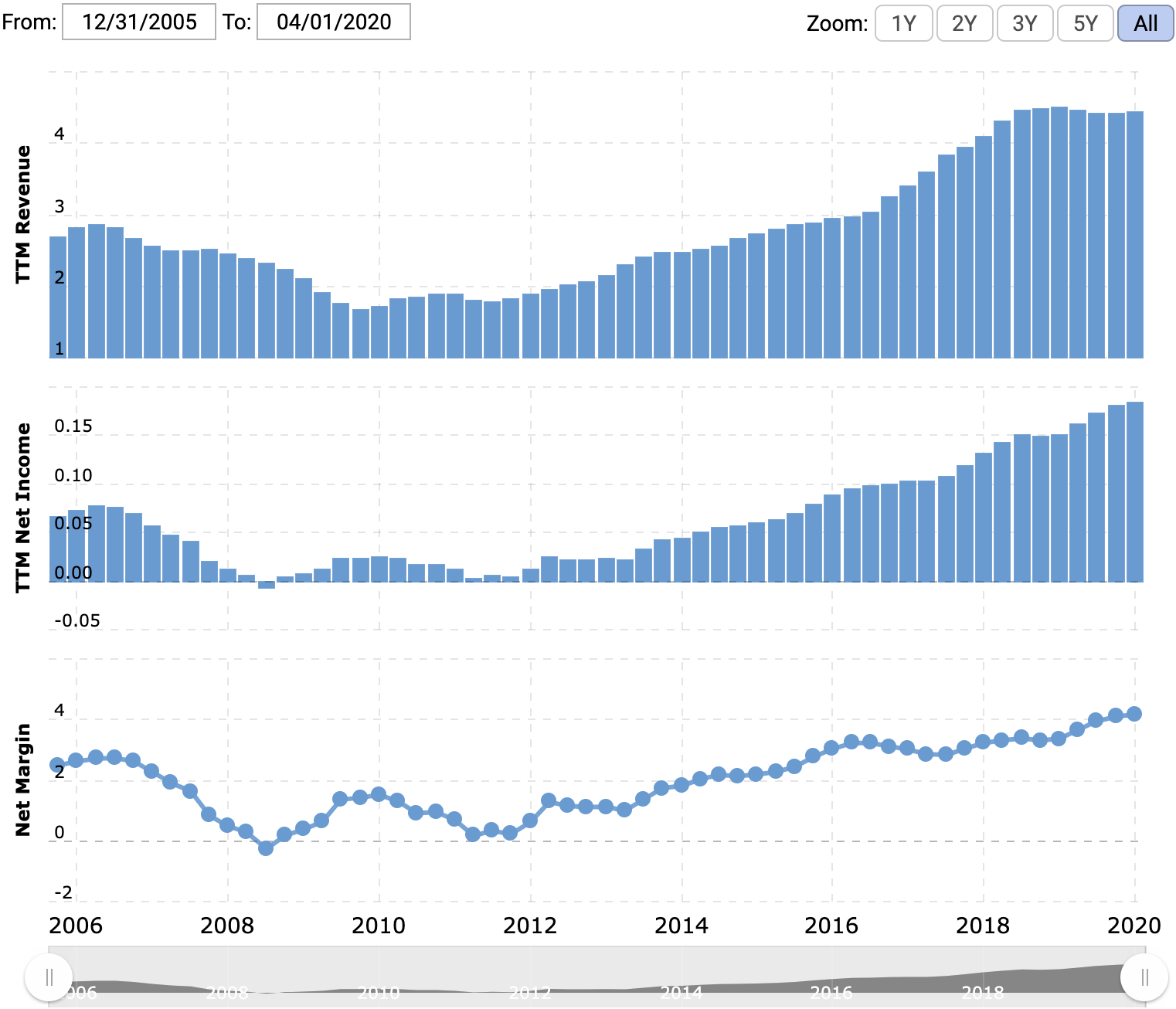Click the 2016 x-axis label
The width and height of the screenshot is (1176, 1009).
pyautogui.click(x=831, y=926)
